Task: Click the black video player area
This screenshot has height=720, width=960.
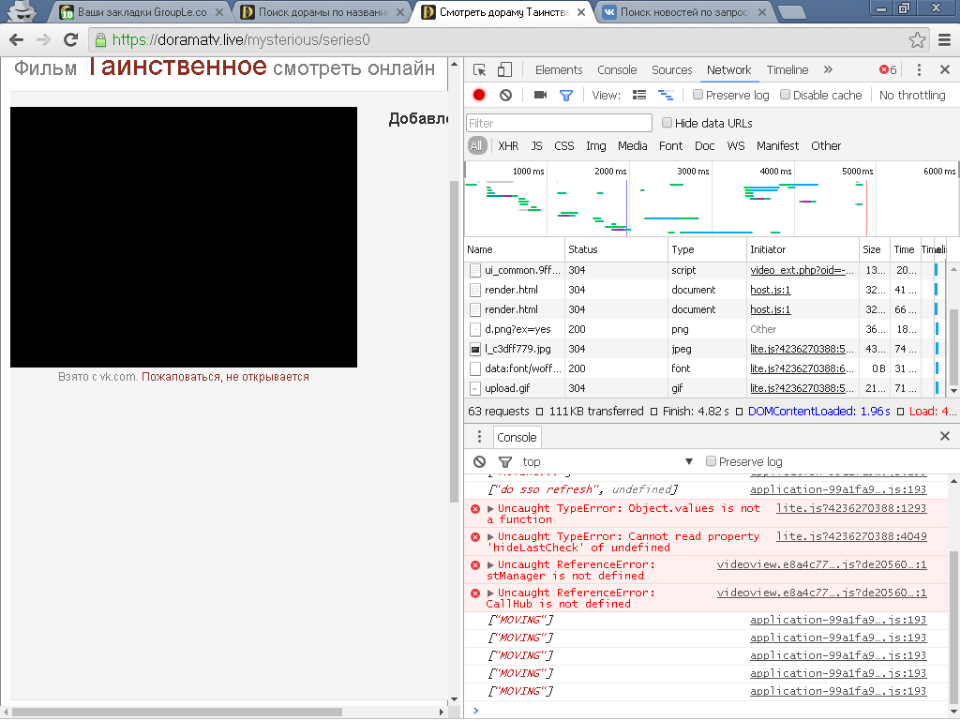Action: [x=184, y=237]
